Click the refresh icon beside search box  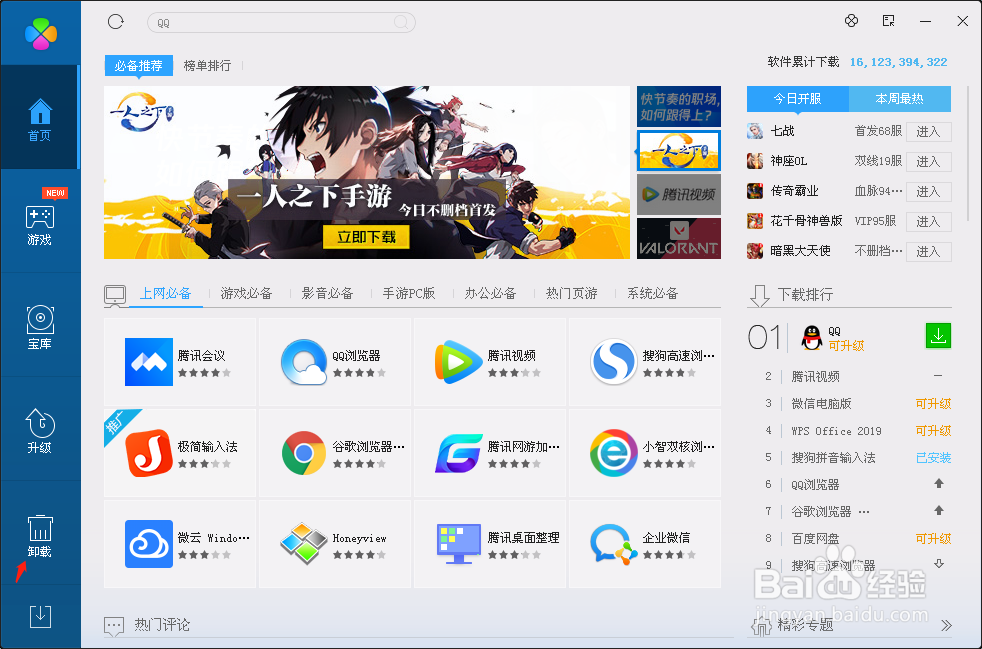point(116,22)
